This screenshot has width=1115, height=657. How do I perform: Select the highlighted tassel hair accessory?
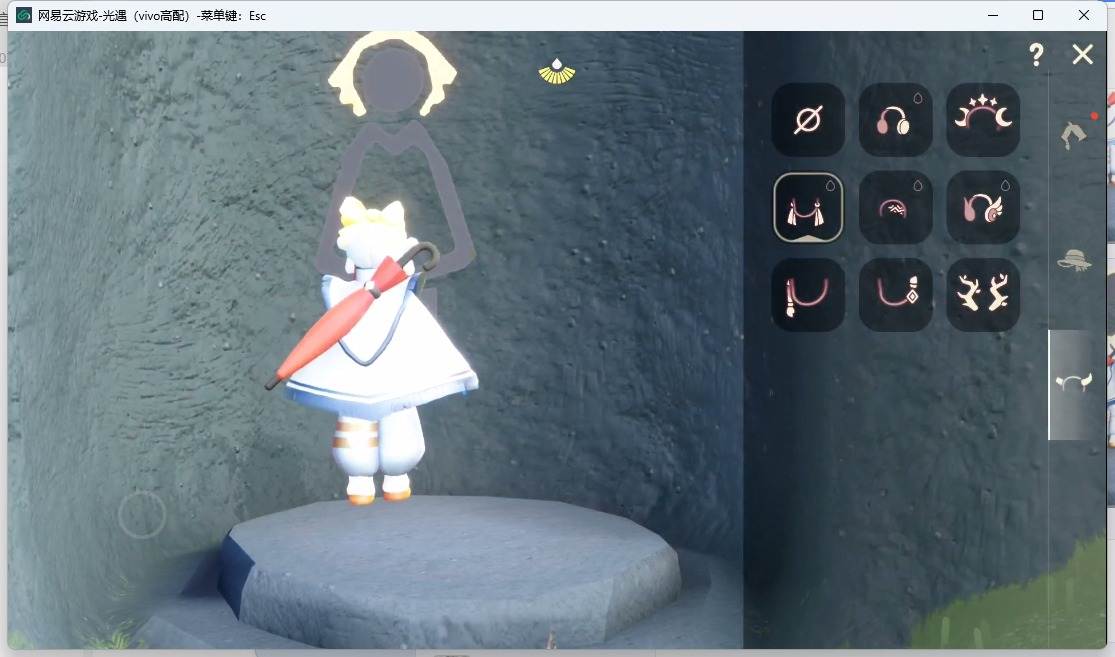(x=808, y=208)
